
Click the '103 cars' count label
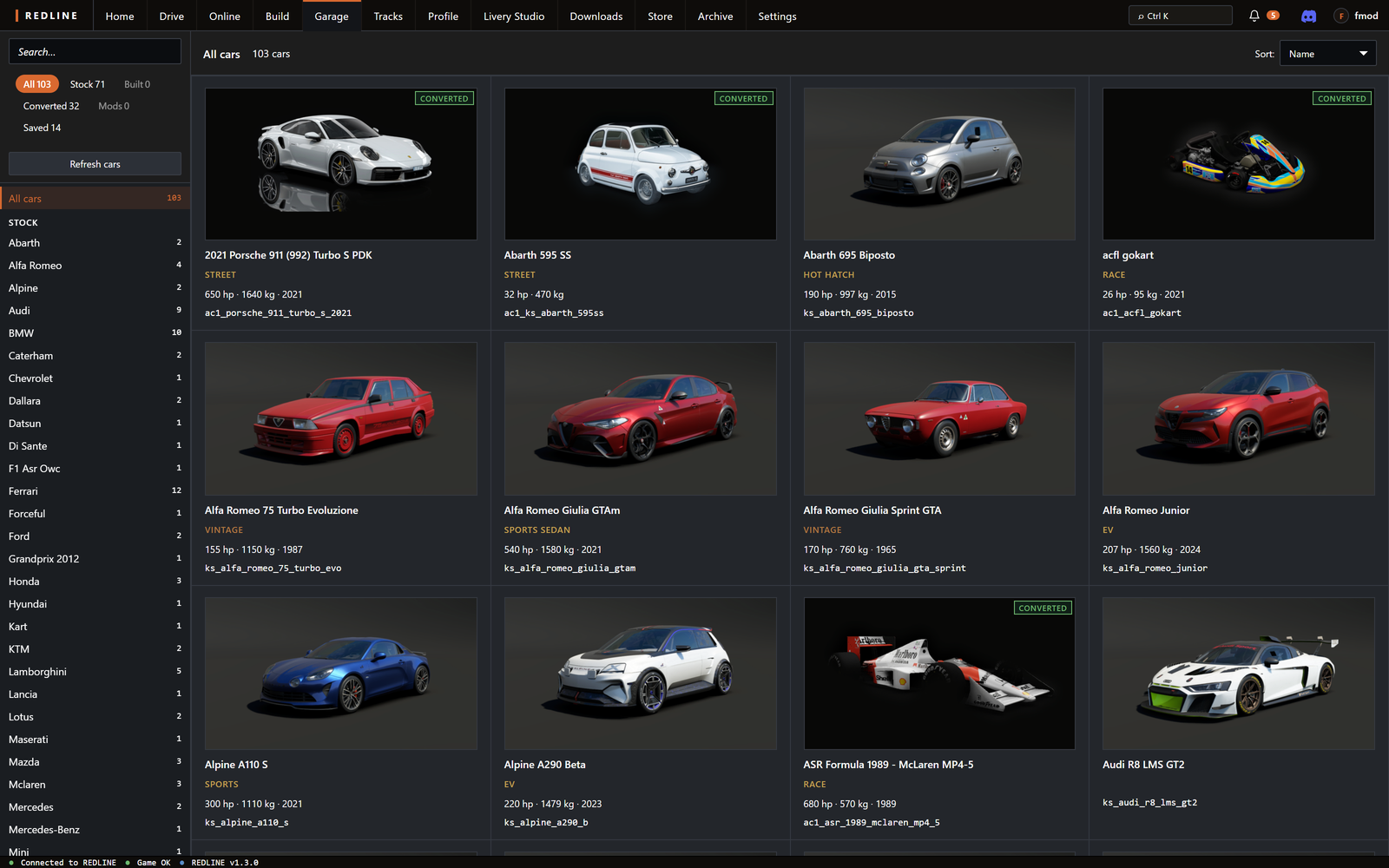click(x=271, y=54)
